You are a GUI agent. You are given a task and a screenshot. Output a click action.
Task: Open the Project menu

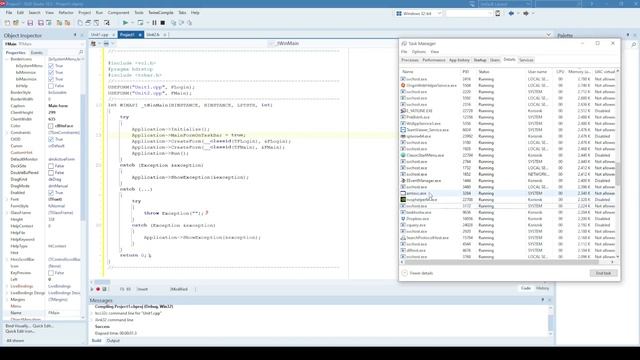(x=84, y=13)
